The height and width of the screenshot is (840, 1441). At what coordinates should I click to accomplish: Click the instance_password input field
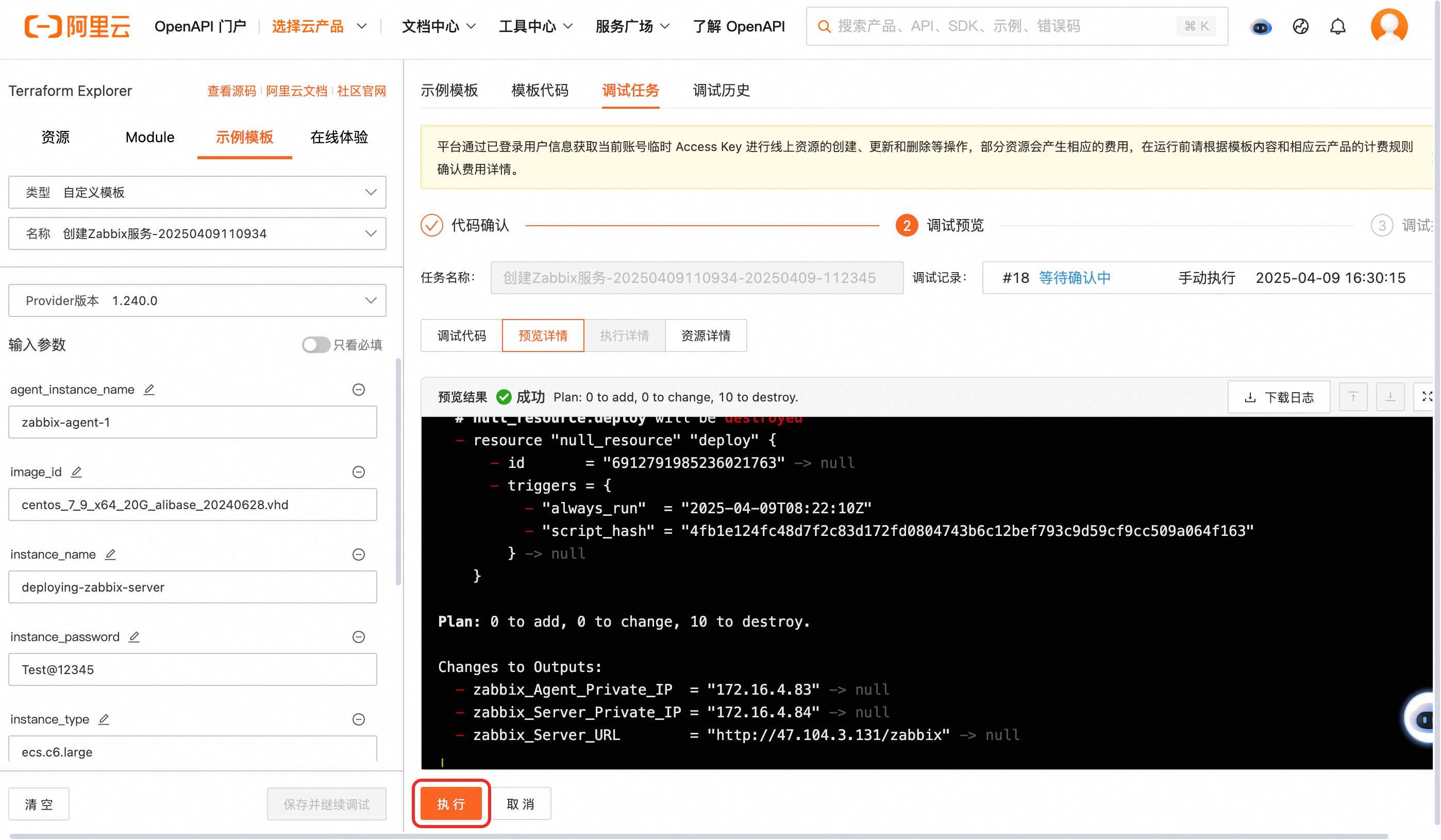tap(193, 669)
